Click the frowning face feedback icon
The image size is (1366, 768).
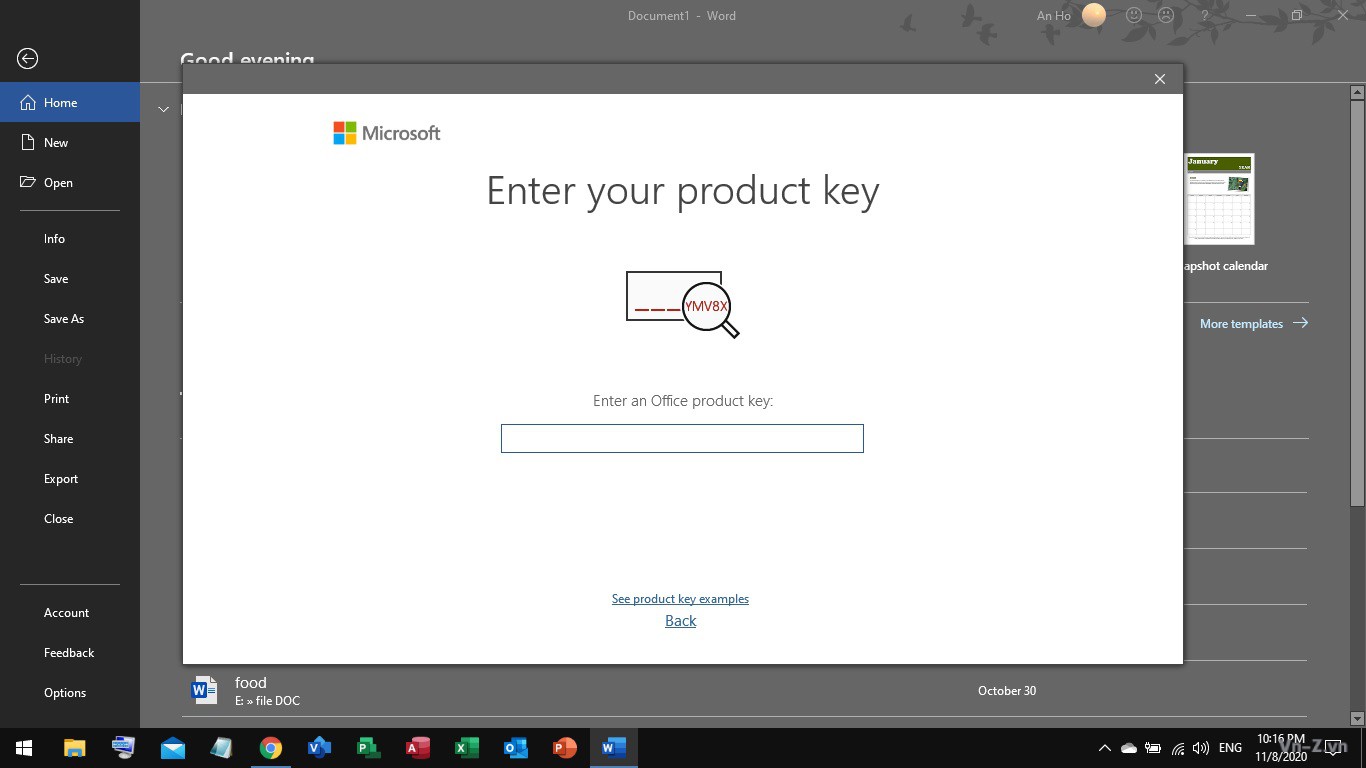click(1165, 15)
